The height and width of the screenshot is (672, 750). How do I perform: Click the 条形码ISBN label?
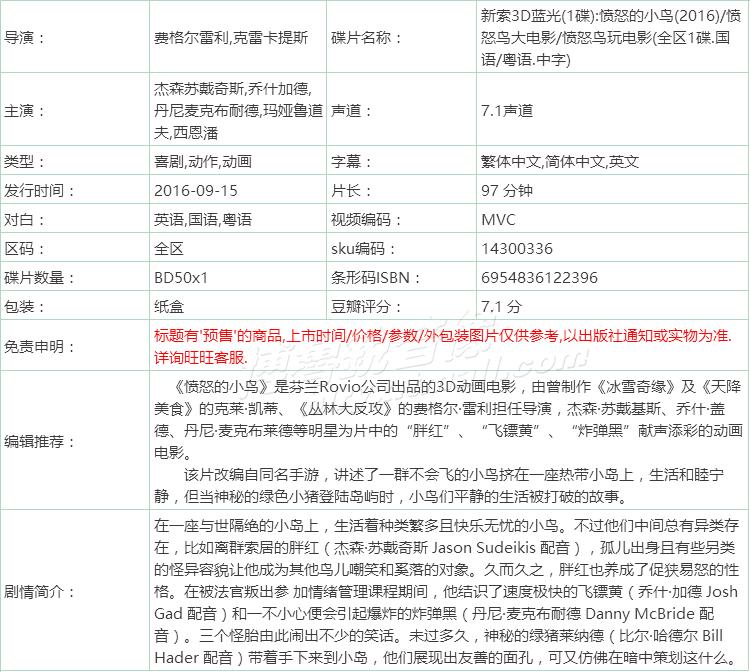[x=375, y=278]
